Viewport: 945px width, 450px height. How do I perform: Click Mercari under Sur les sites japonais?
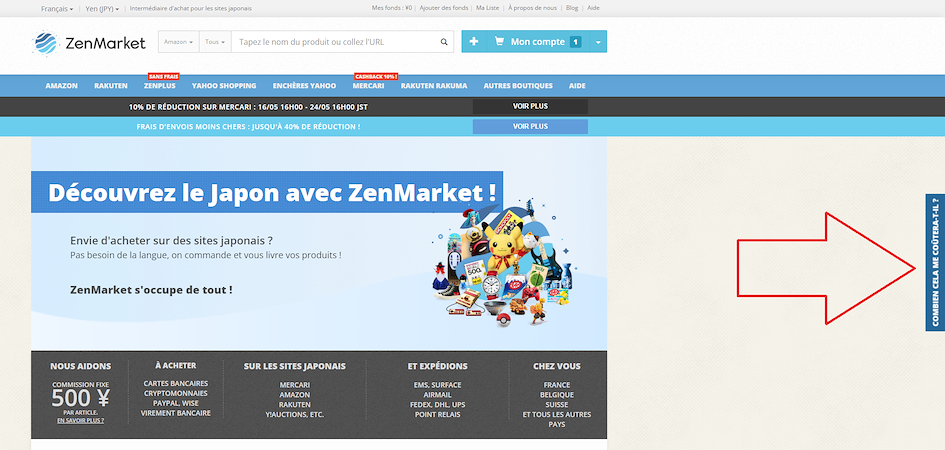tap(295, 385)
